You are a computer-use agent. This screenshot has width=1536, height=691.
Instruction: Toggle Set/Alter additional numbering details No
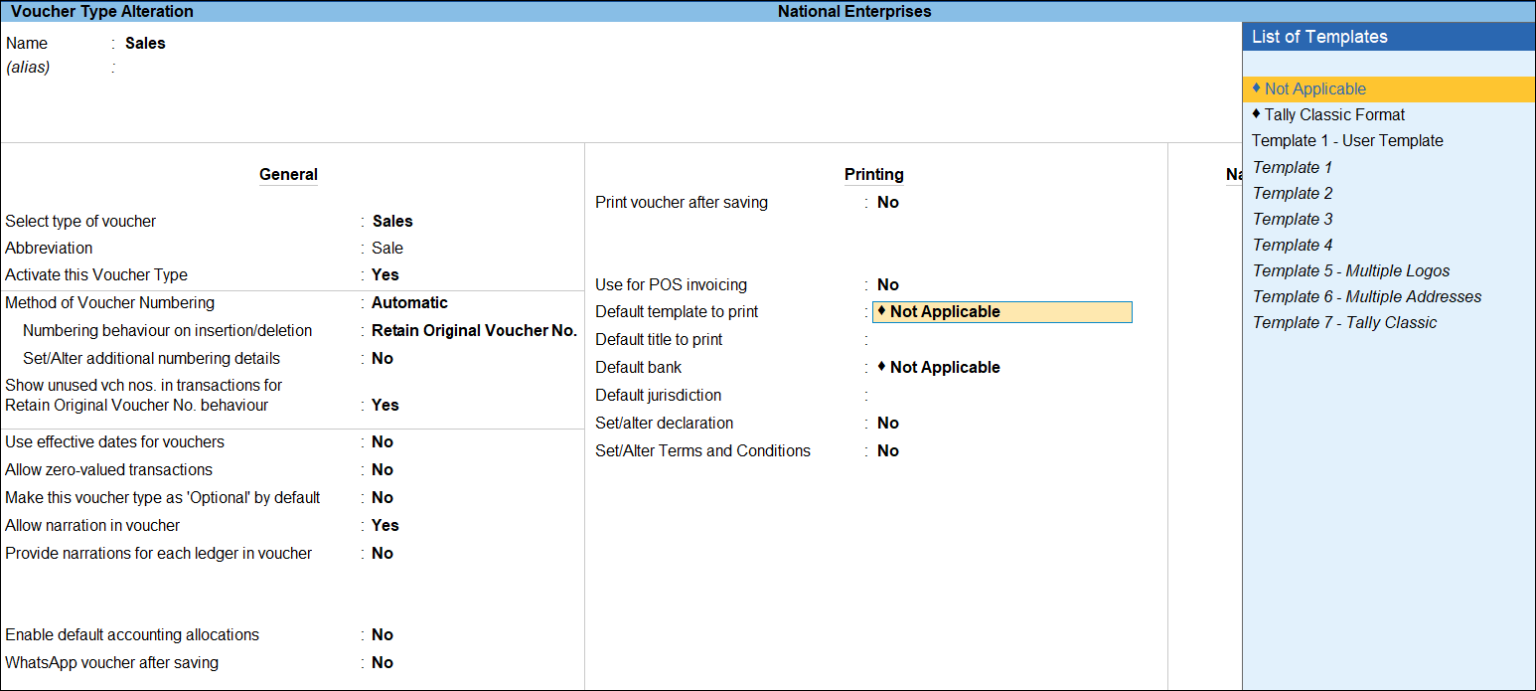pyautogui.click(x=382, y=359)
